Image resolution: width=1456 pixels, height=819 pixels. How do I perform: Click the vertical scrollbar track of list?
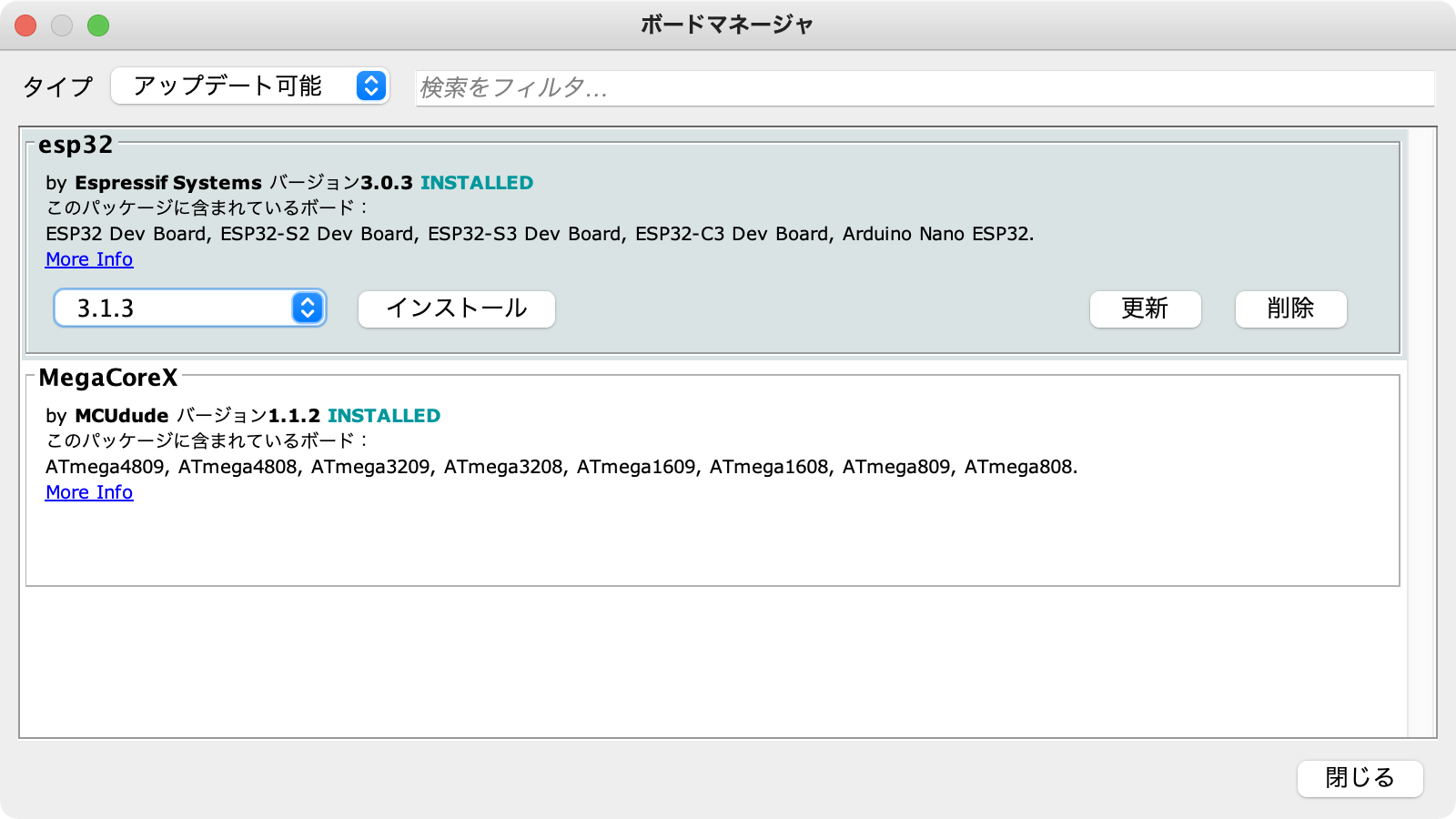click(x=1421, y=432)
